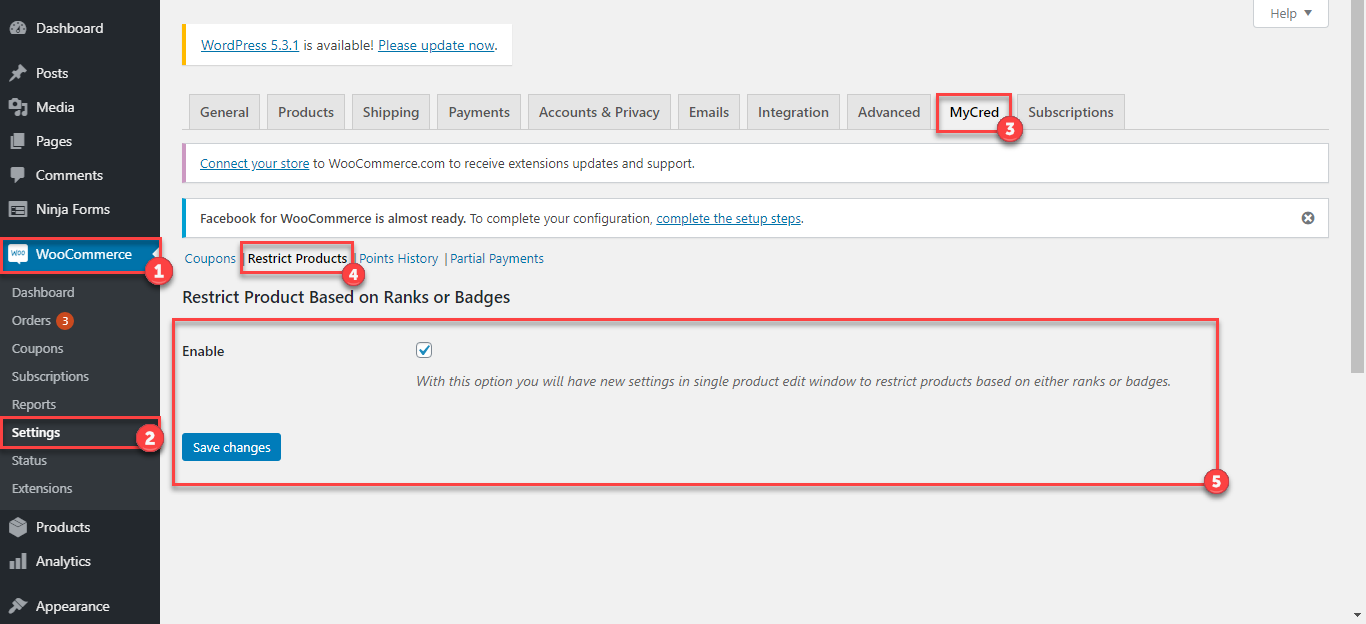This screenshot has height=624, width=1366.
Task: Click the Media label in the sidebar
Action: pos(55,107)
